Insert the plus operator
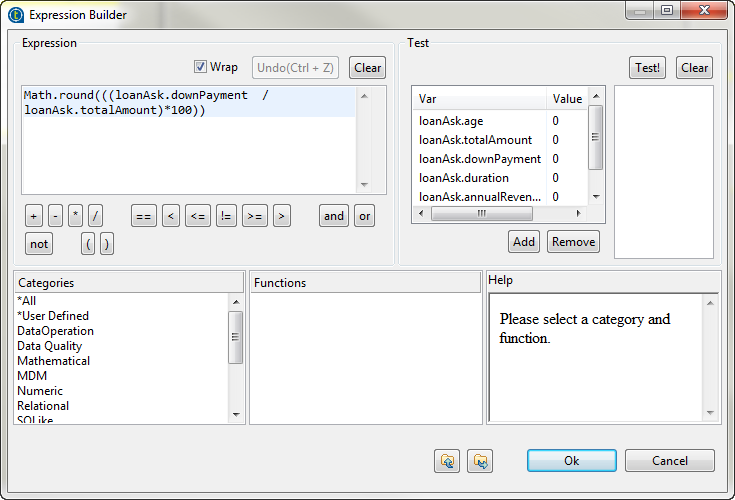The width and height of the screenshot is (735, 500). [x=33, y=215]
